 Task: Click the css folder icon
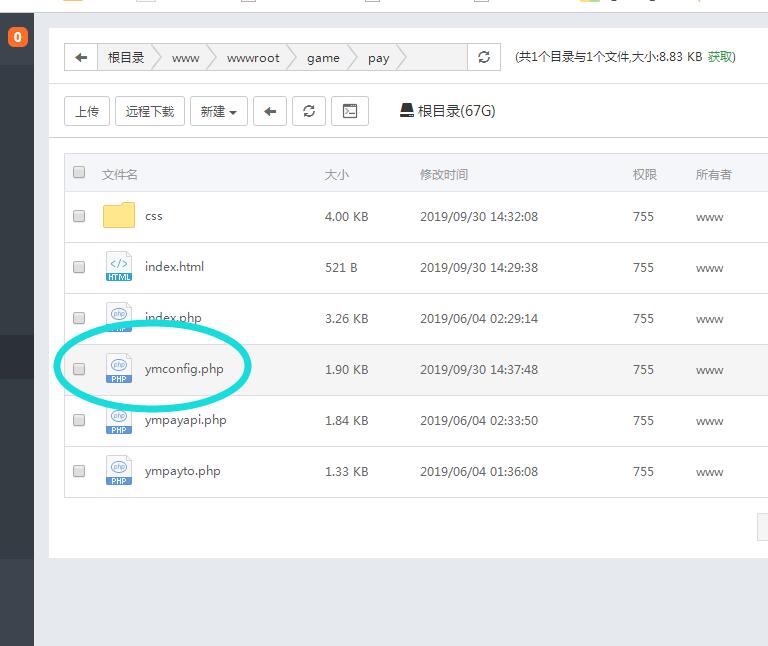(x=119, y=216)
